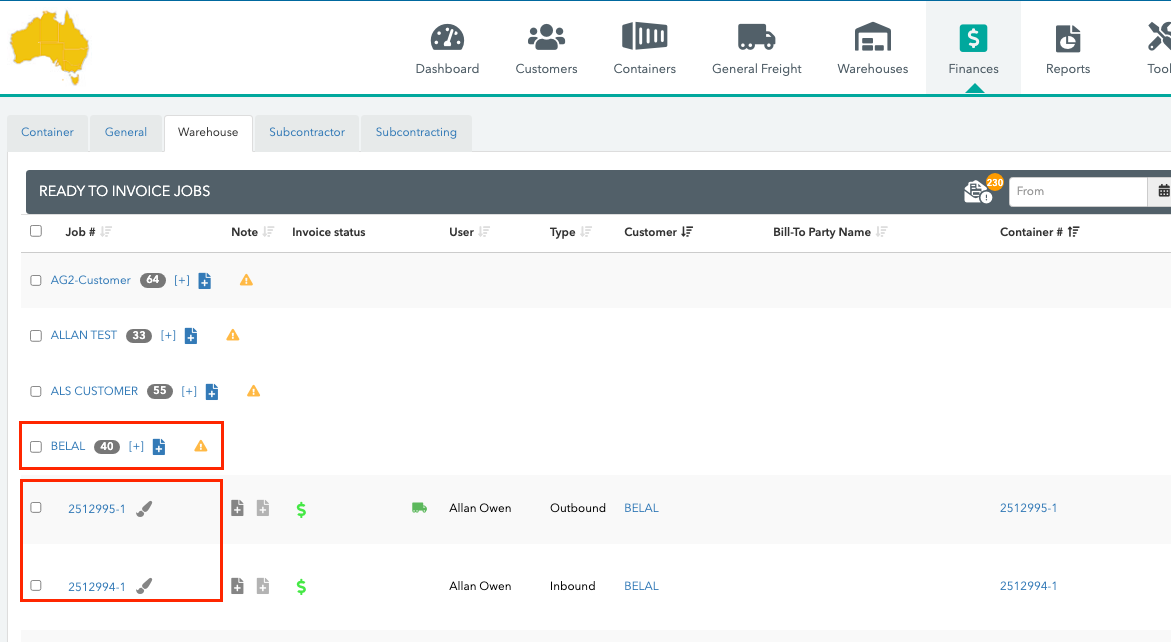Click the warning triangle in the BELAL row
Viewport: 1171px width, 642px height.
click(x=201, y=446)
